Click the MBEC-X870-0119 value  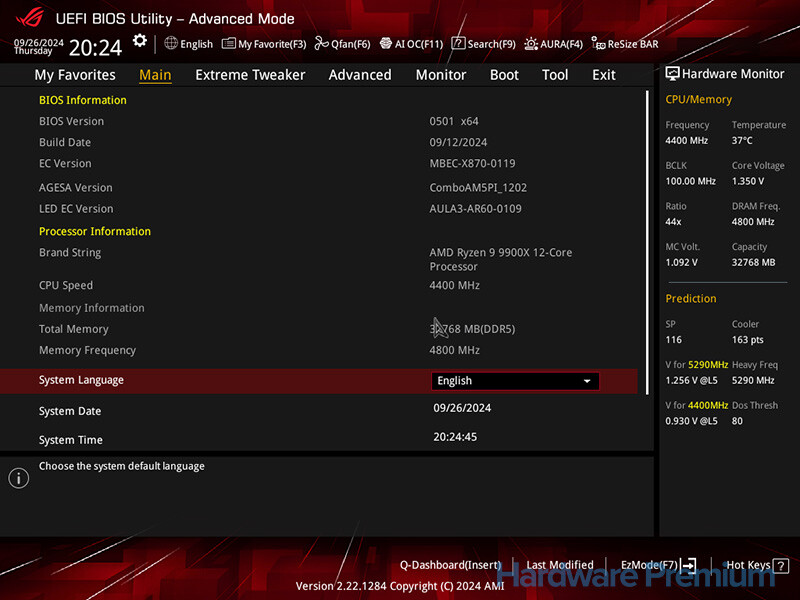(x=472, y=163)
